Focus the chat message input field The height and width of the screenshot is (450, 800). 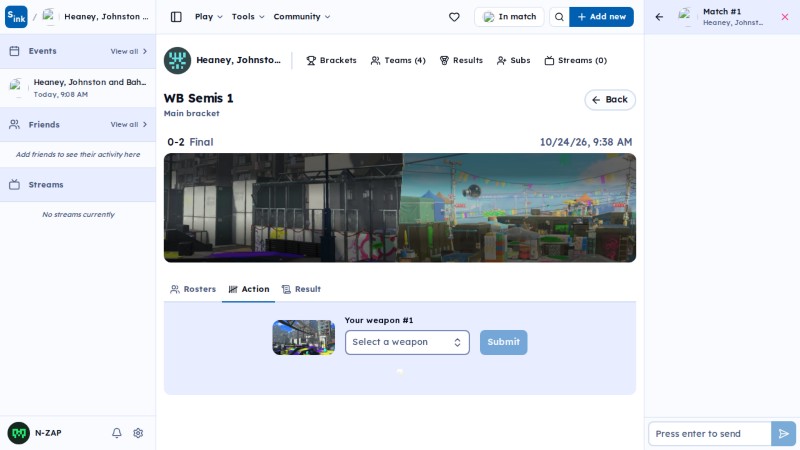point(710,434)
